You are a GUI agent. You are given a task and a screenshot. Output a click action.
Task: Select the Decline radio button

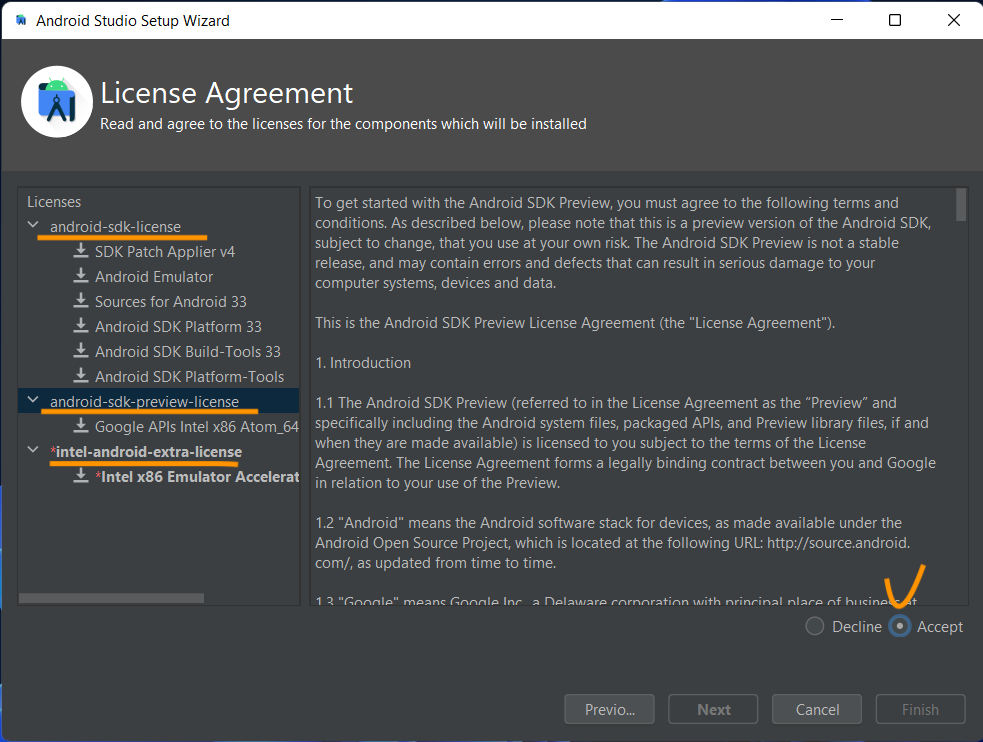(x=814, y=626)
